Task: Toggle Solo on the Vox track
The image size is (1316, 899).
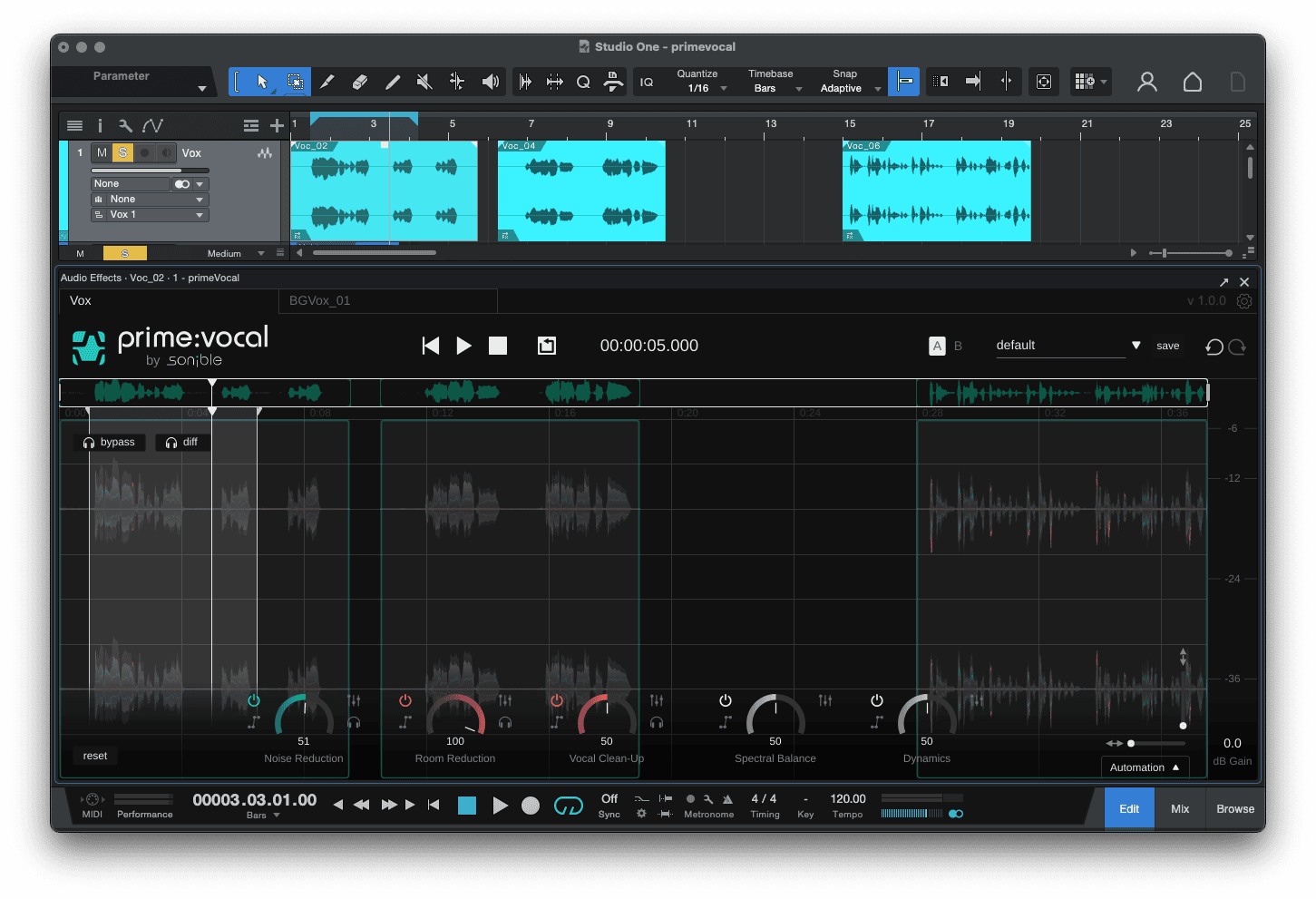Action: point(122,152)
